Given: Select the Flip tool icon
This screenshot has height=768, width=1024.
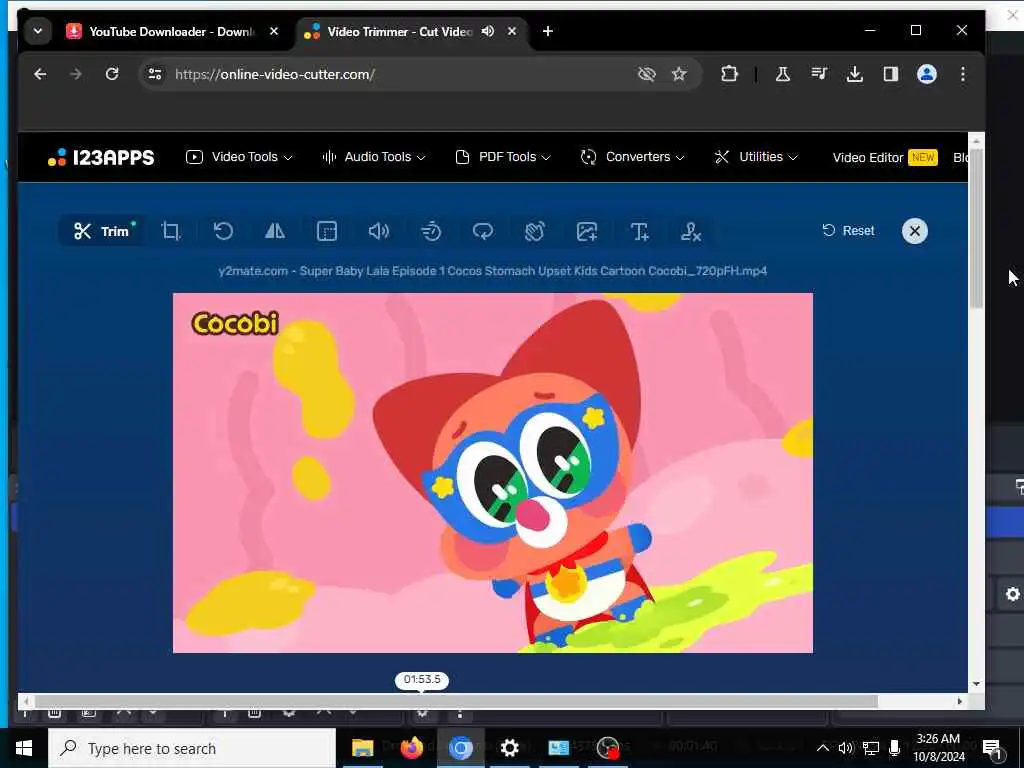Looking at the screenshot, I should (x=275, y=231).
